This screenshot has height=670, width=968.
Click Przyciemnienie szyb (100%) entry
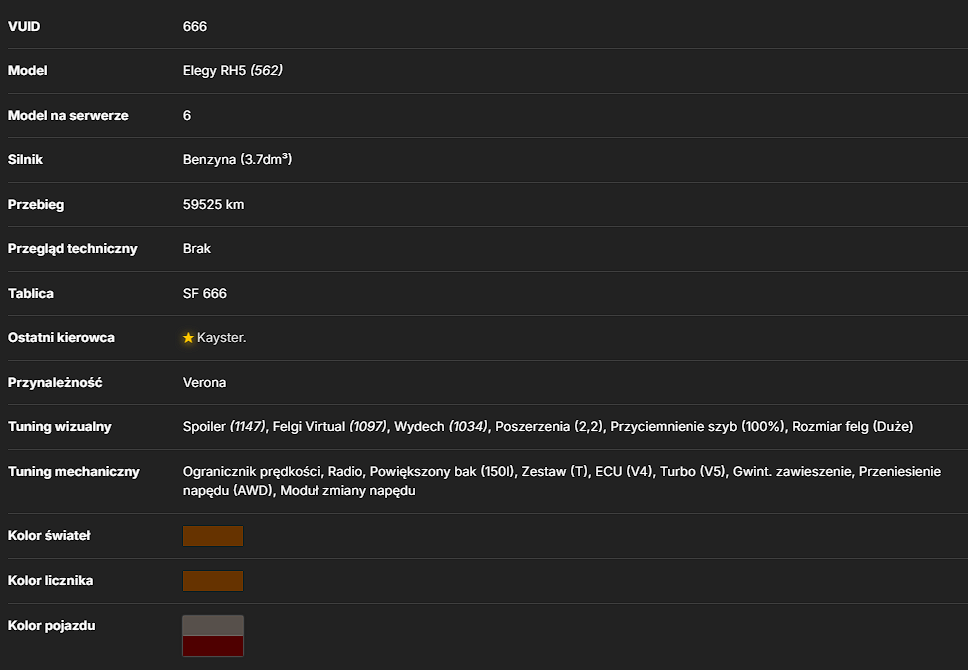click(698, 427)
